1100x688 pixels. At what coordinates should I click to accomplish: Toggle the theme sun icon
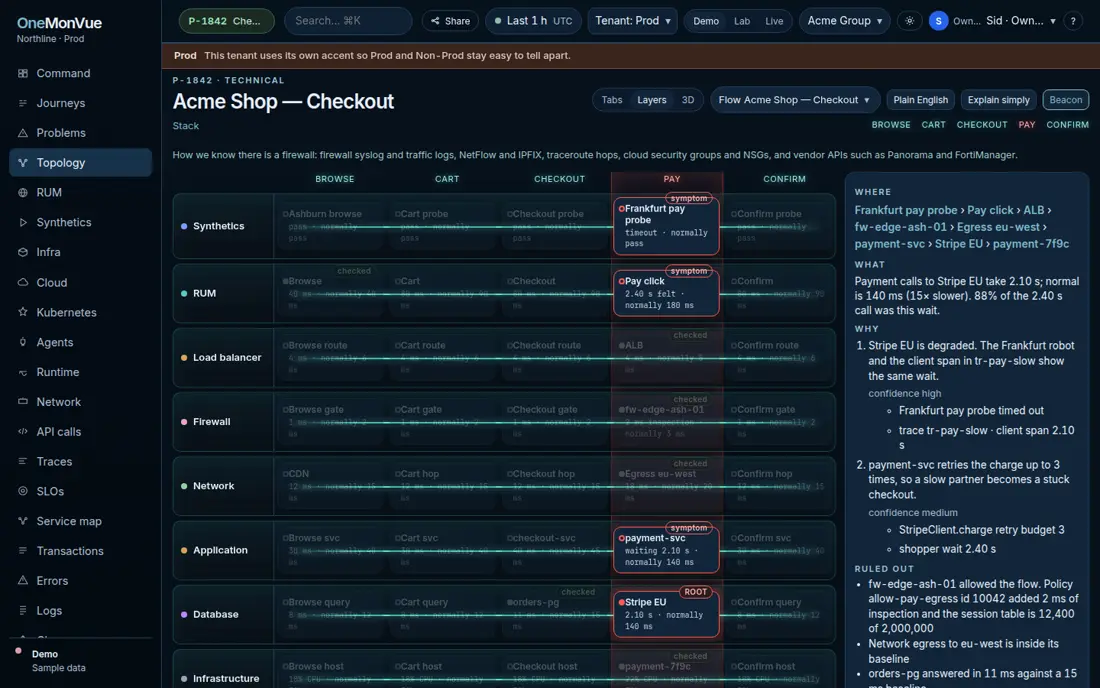909,21
